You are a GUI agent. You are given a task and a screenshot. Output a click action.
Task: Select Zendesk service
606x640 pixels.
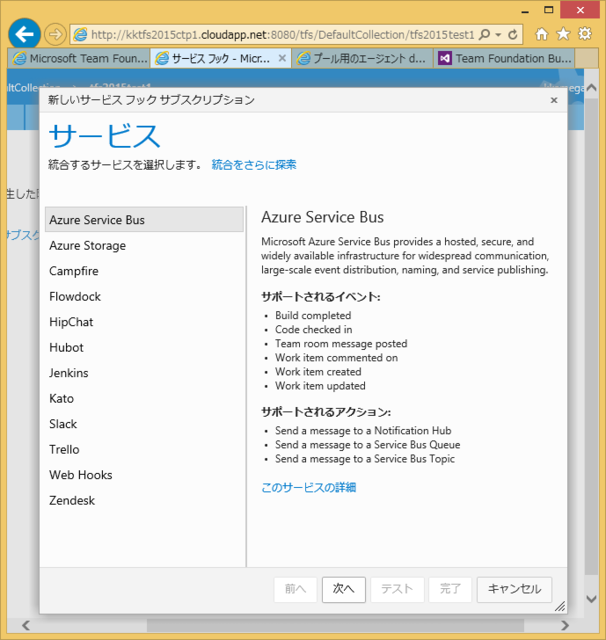(144, 500)
